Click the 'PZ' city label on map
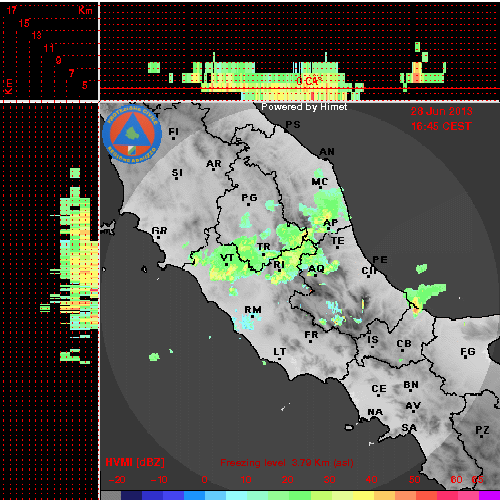This screenshot has width=500, height=500. (482, 430)
